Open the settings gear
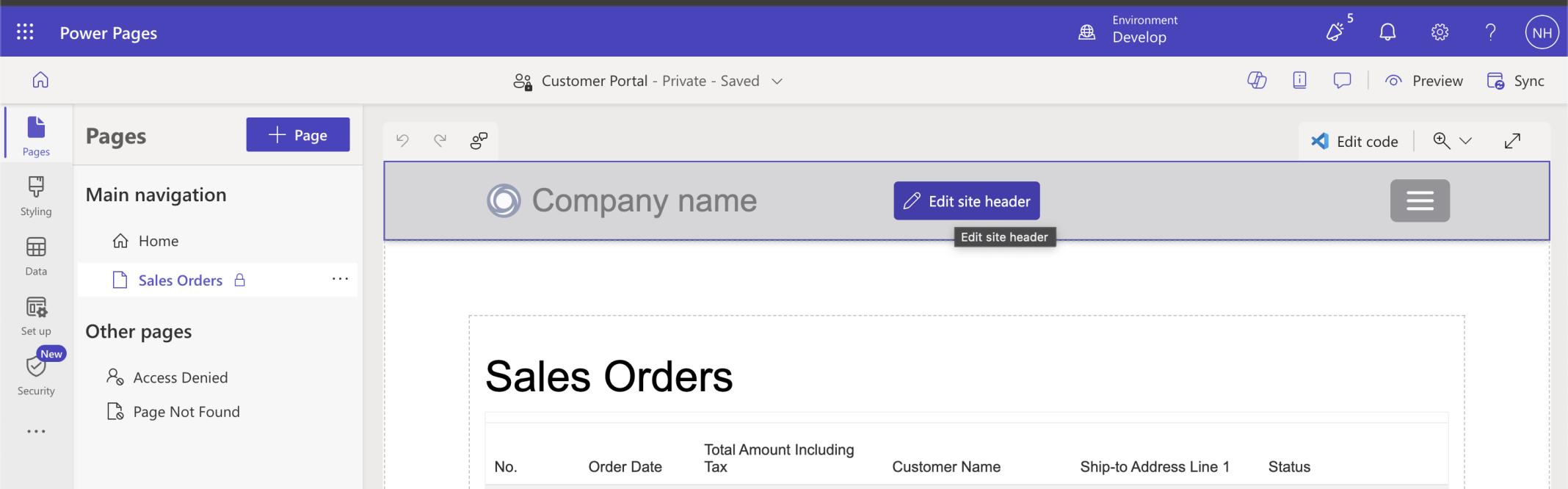 pos(1439,32)
